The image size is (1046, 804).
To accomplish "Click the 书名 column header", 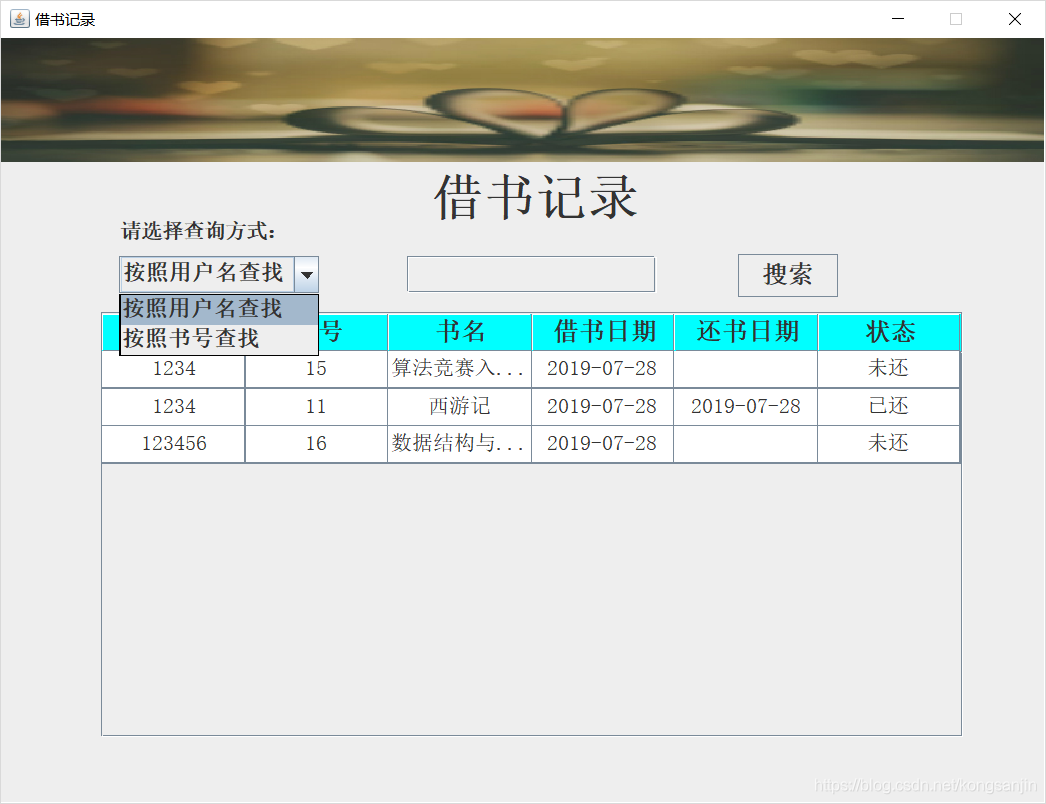I will (x=460, y=332).
